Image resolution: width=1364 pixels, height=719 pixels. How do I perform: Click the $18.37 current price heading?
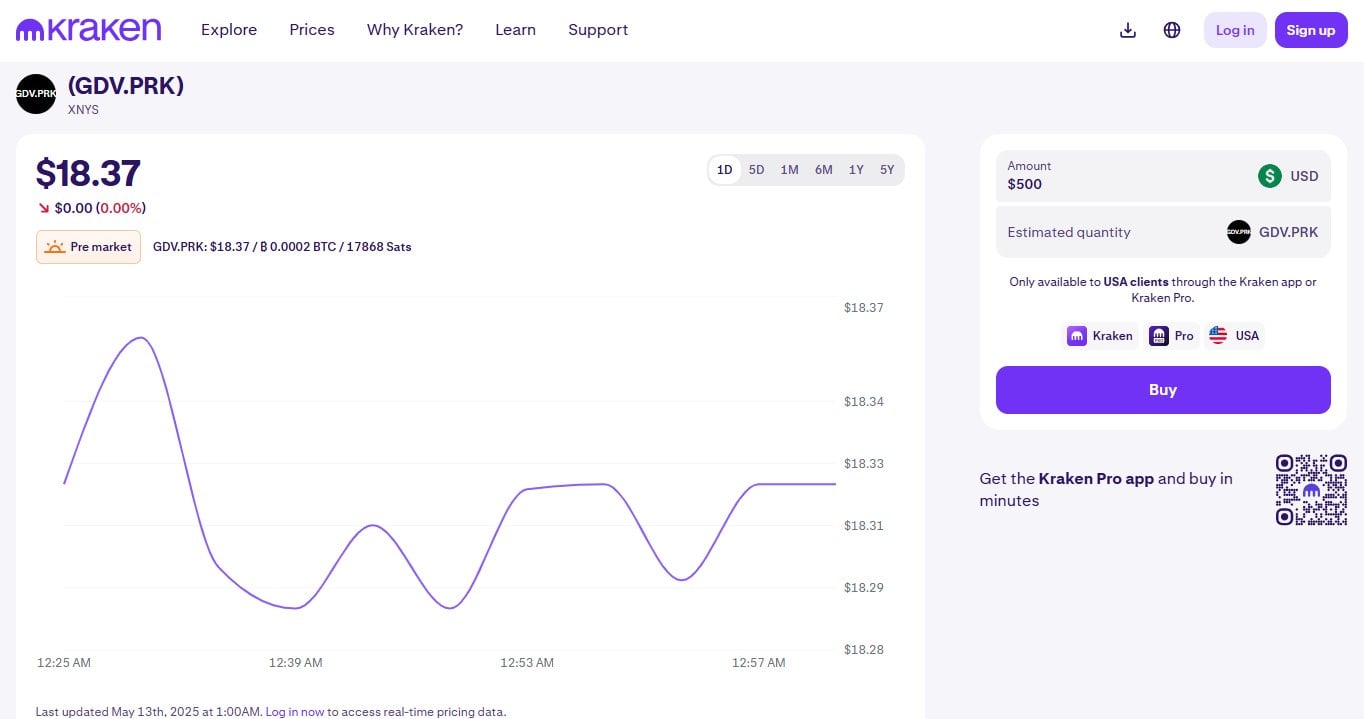point(88,173)
